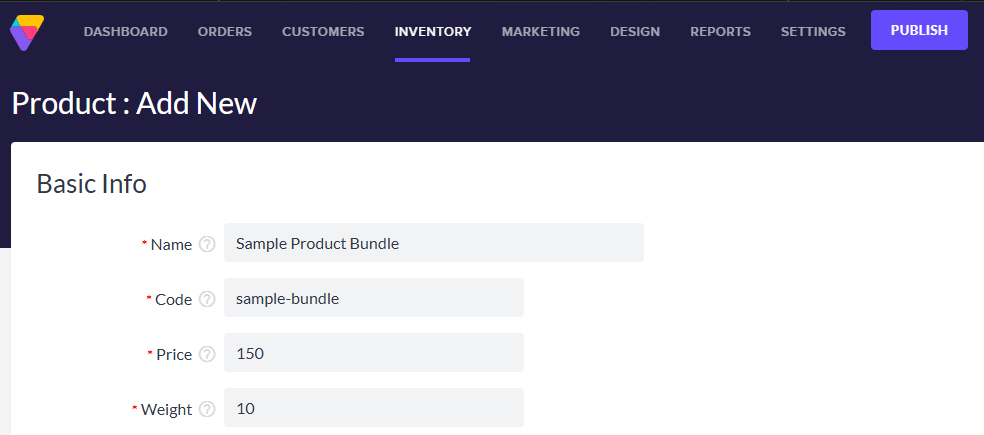Click the Publish button

coord(919,30)
